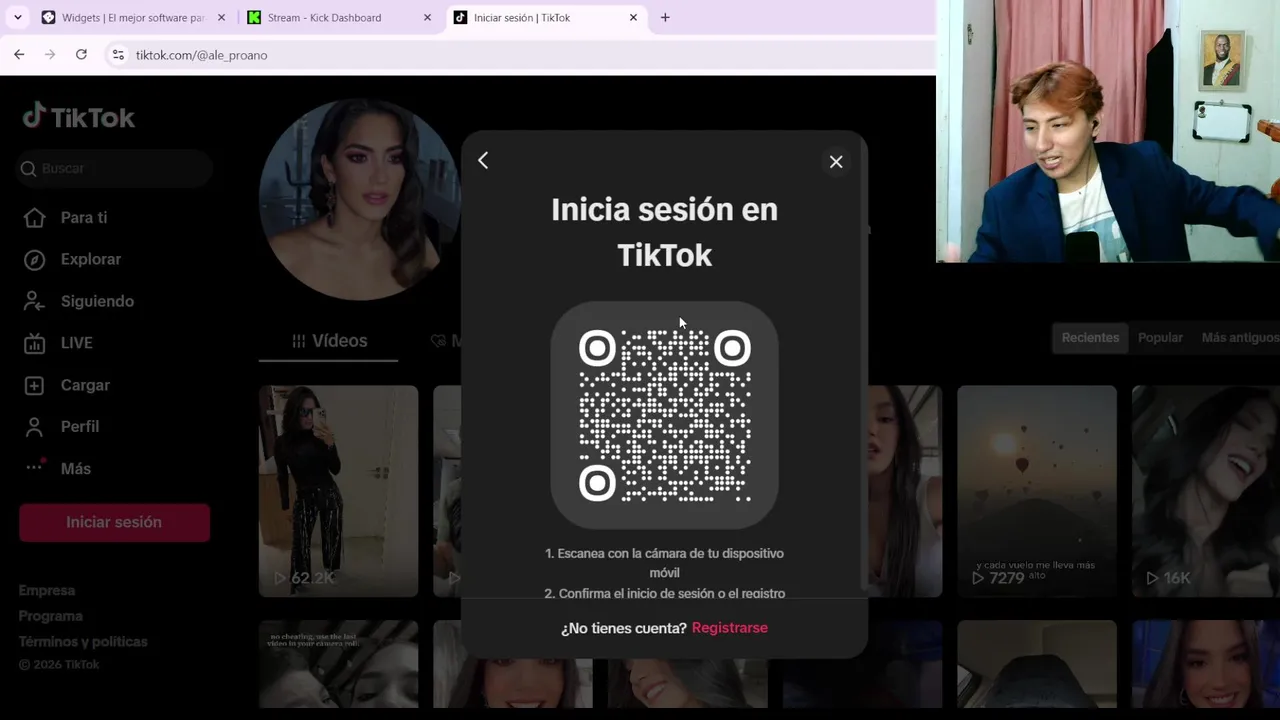The height and width of the screenshot is (720, 1280).
Task: Open LIVE in the sidebar
Action: coord(76,343)
